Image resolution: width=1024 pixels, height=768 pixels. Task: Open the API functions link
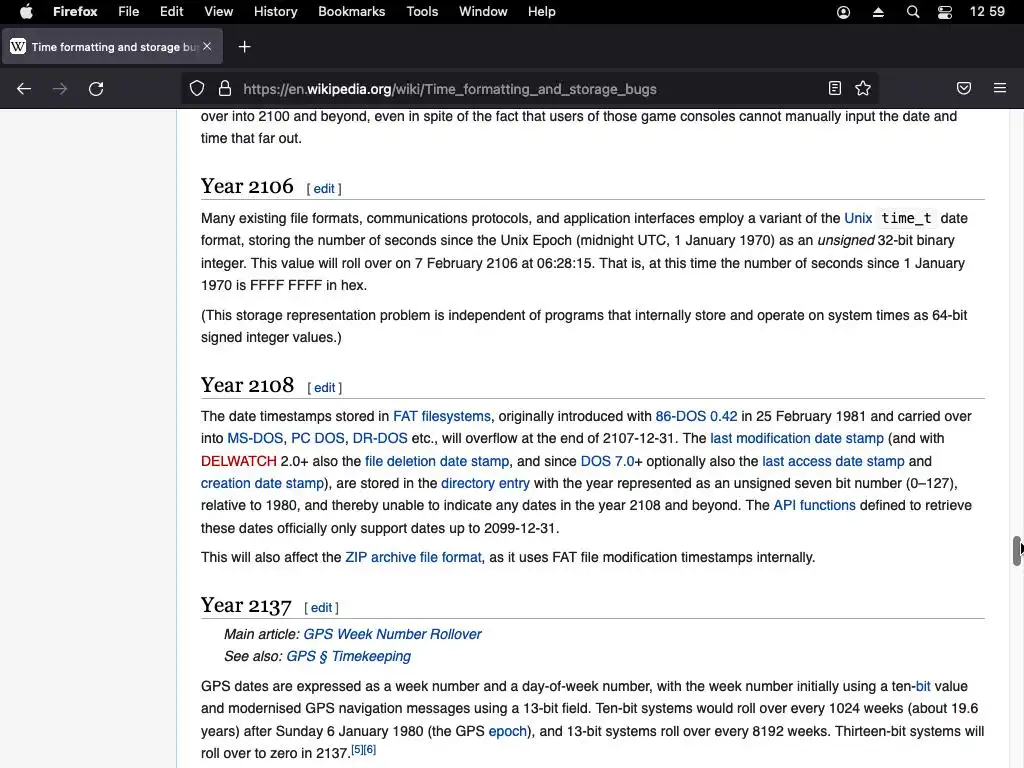pos(814,506)
